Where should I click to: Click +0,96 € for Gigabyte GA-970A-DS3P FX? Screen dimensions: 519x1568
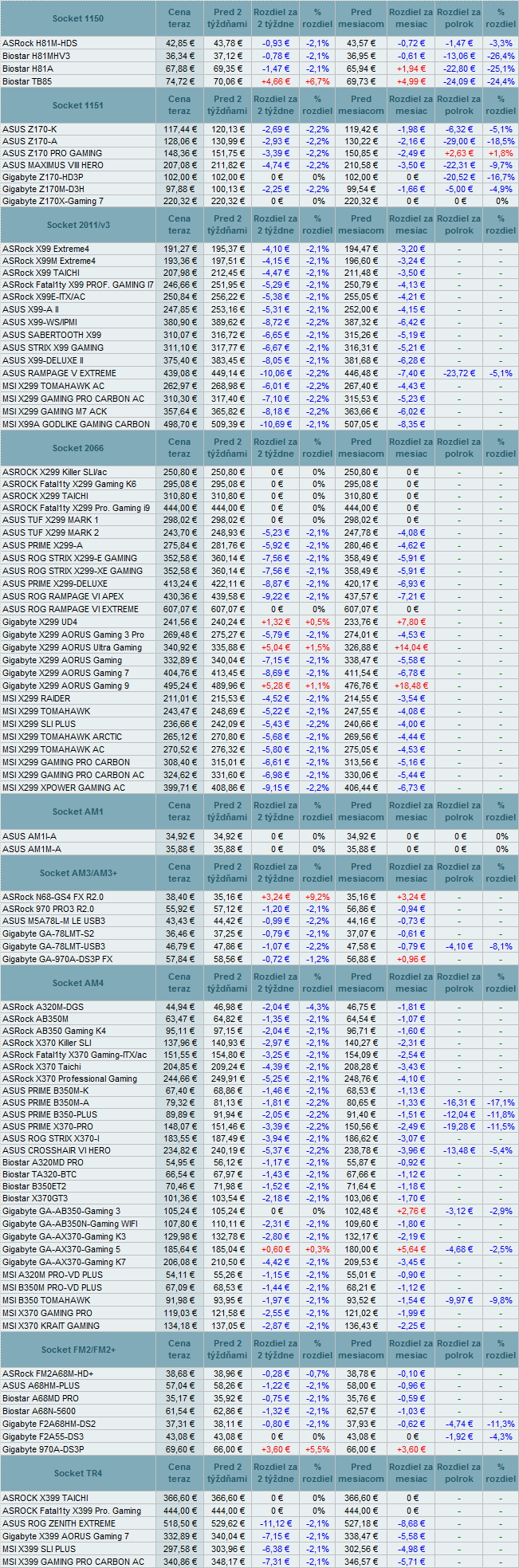coord(411,959)
